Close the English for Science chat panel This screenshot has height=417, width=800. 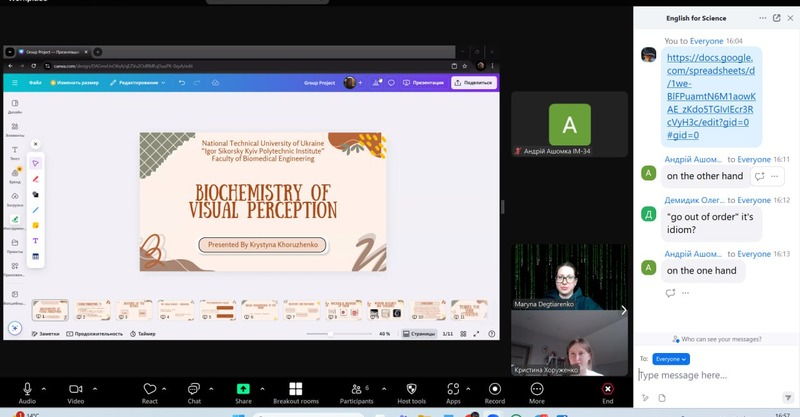coord(790,18)
